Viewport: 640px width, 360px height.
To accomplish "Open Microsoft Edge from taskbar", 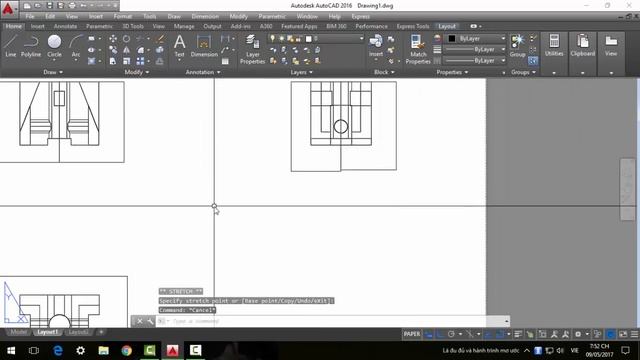I will pyautogui.click(x=58, y=350).
